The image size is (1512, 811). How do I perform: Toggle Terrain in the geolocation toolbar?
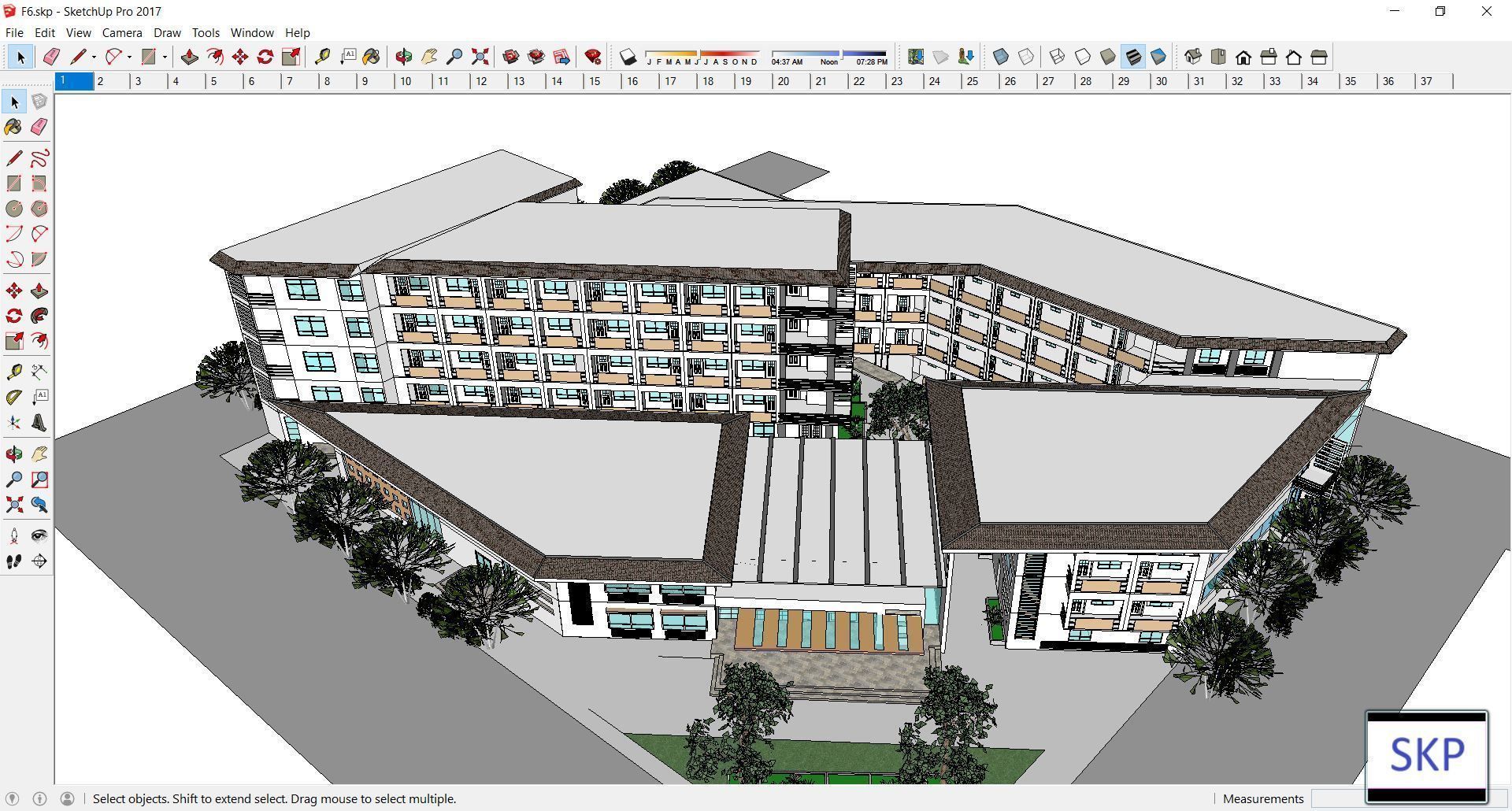pyautogui.click(x=941, y=57)
